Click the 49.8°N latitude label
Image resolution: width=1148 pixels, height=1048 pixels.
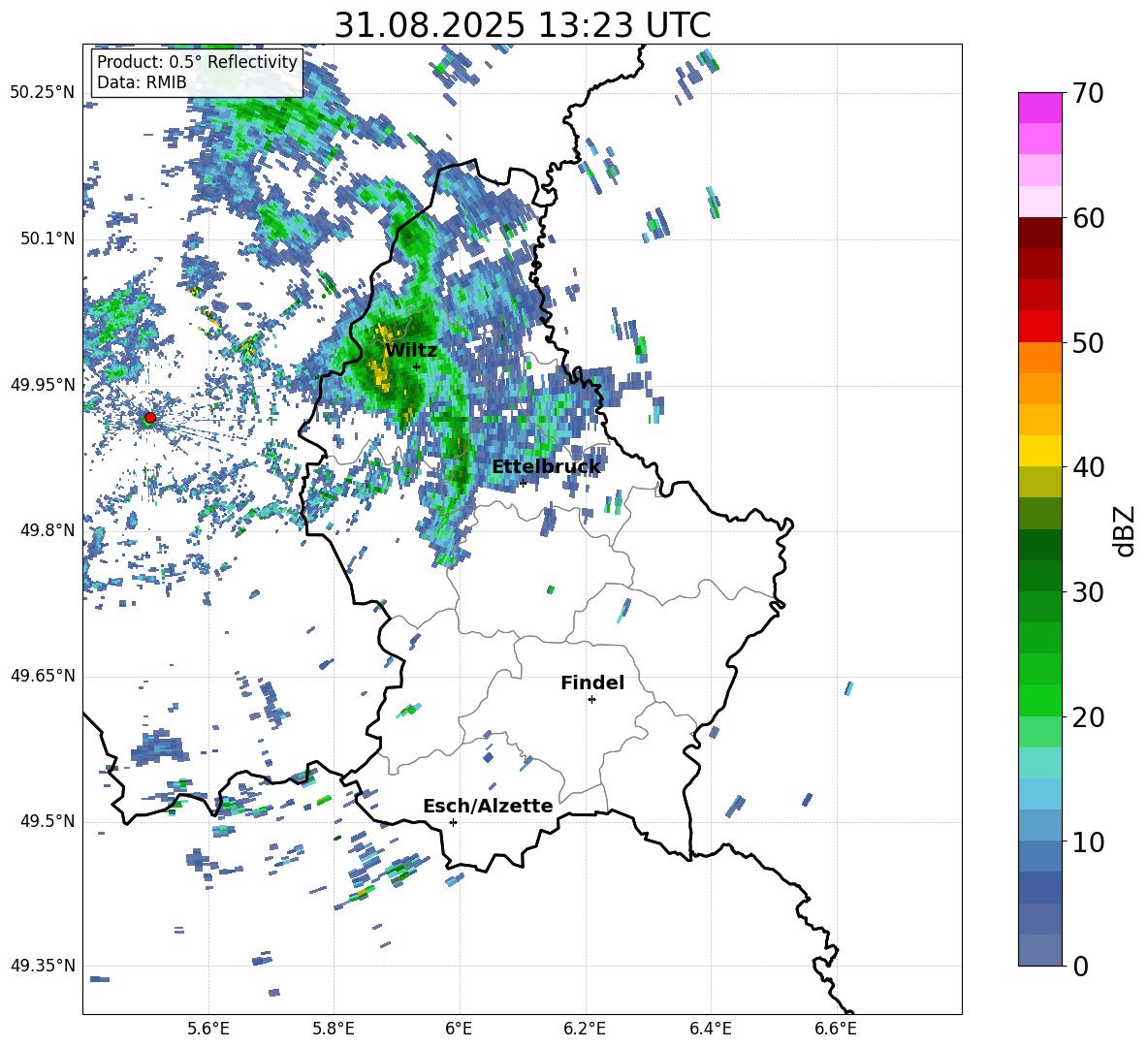pyautogui.click(x=48, y=530)
